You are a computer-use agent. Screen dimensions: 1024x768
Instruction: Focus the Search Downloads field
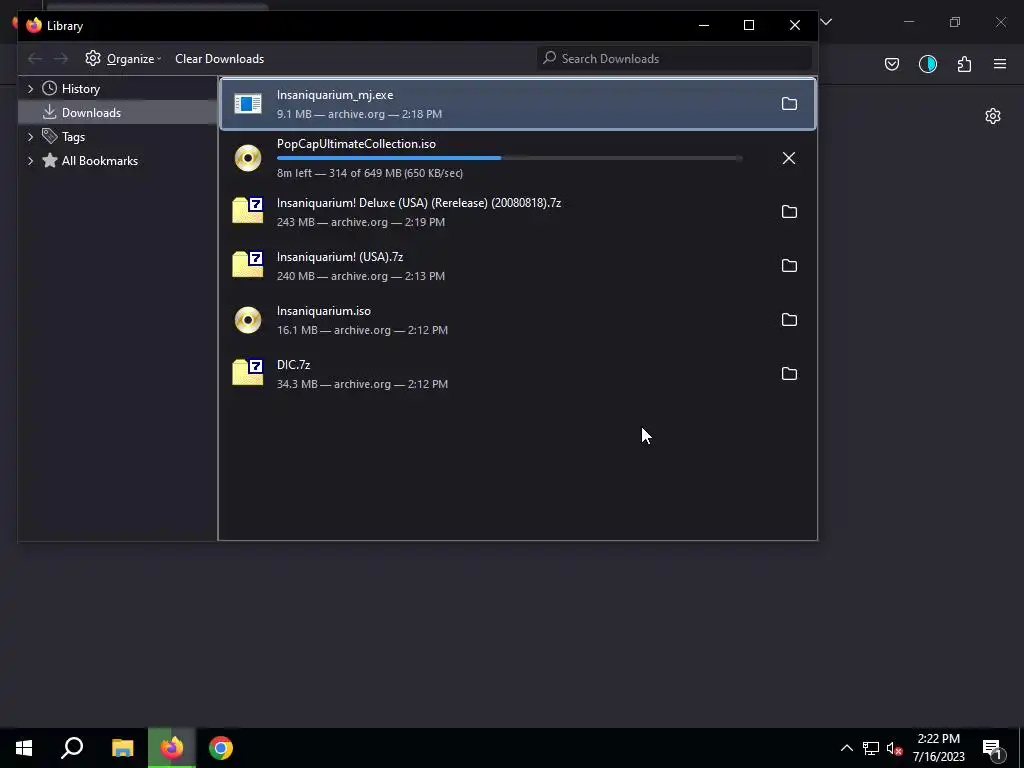point(674,59)
